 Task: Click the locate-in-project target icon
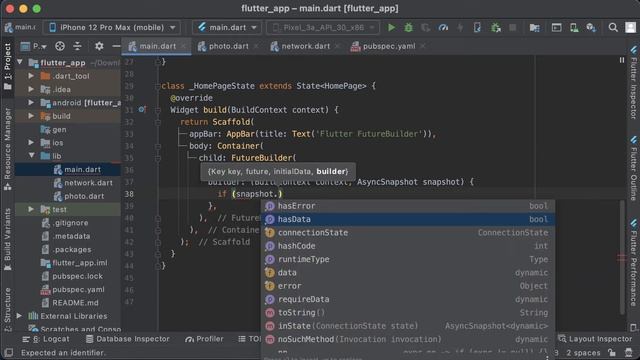(x=60, y=46)
